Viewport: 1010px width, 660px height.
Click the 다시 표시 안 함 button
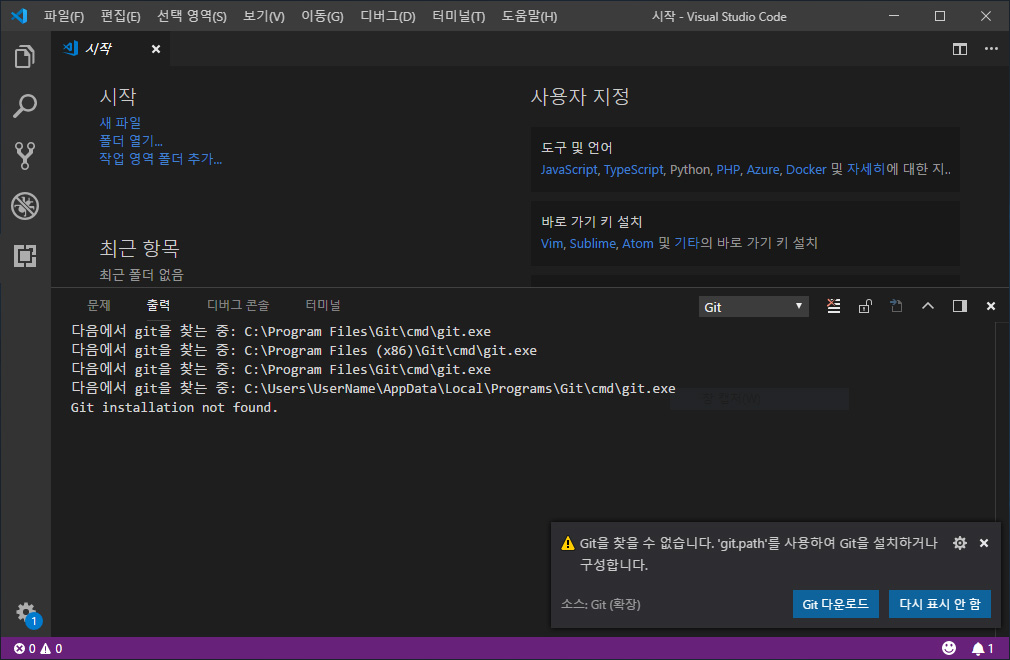940,604
